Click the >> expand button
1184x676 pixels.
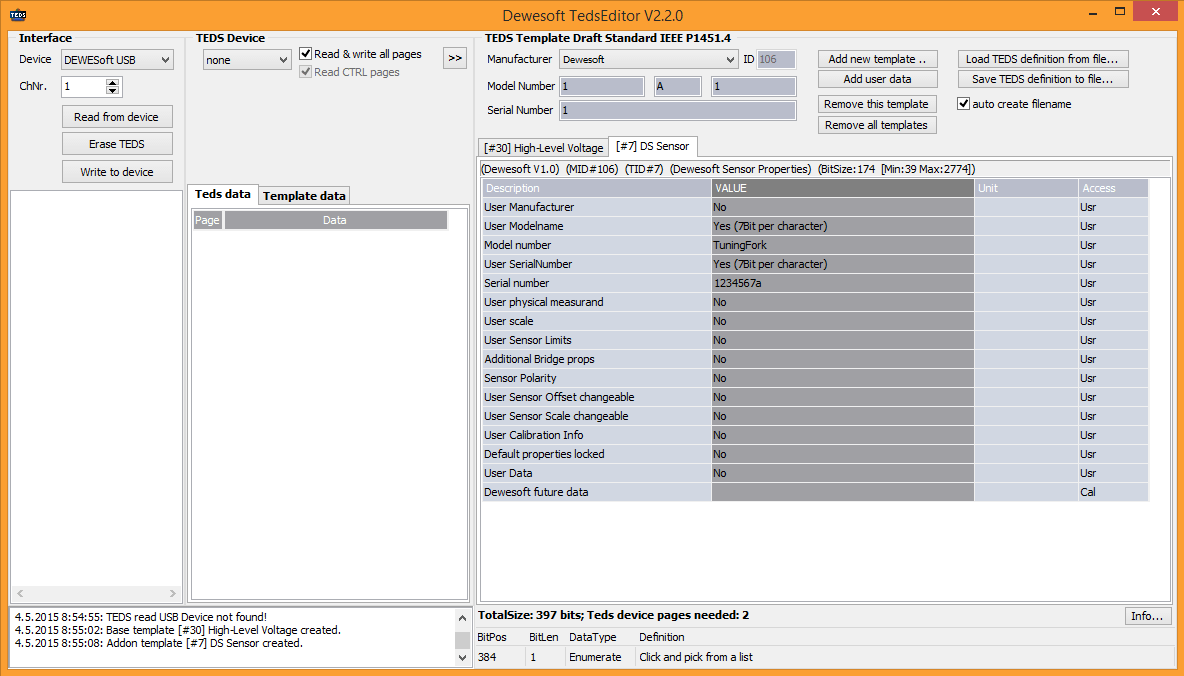(455, 58)
